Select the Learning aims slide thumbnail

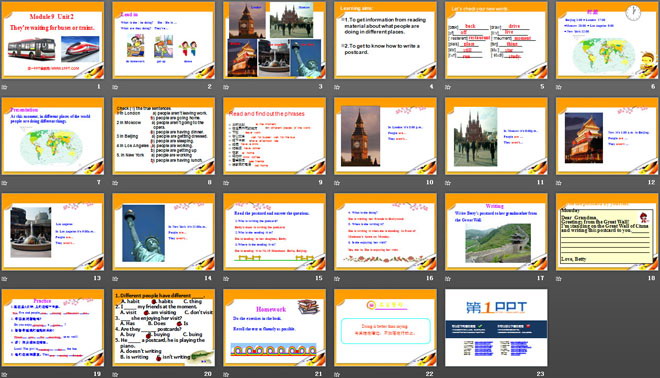[385, 40]
